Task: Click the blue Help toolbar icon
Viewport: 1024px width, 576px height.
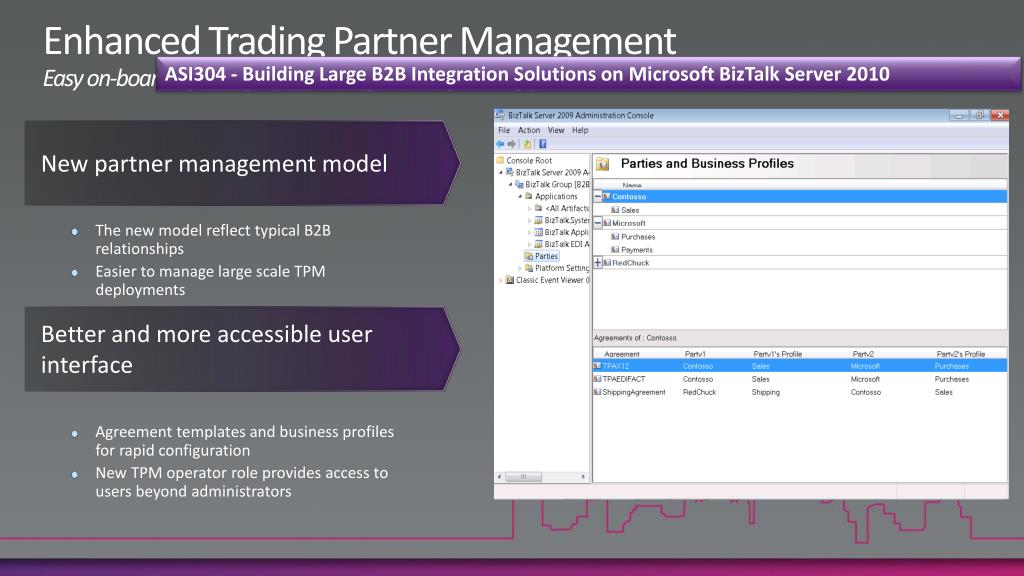Action: point(543,144)
